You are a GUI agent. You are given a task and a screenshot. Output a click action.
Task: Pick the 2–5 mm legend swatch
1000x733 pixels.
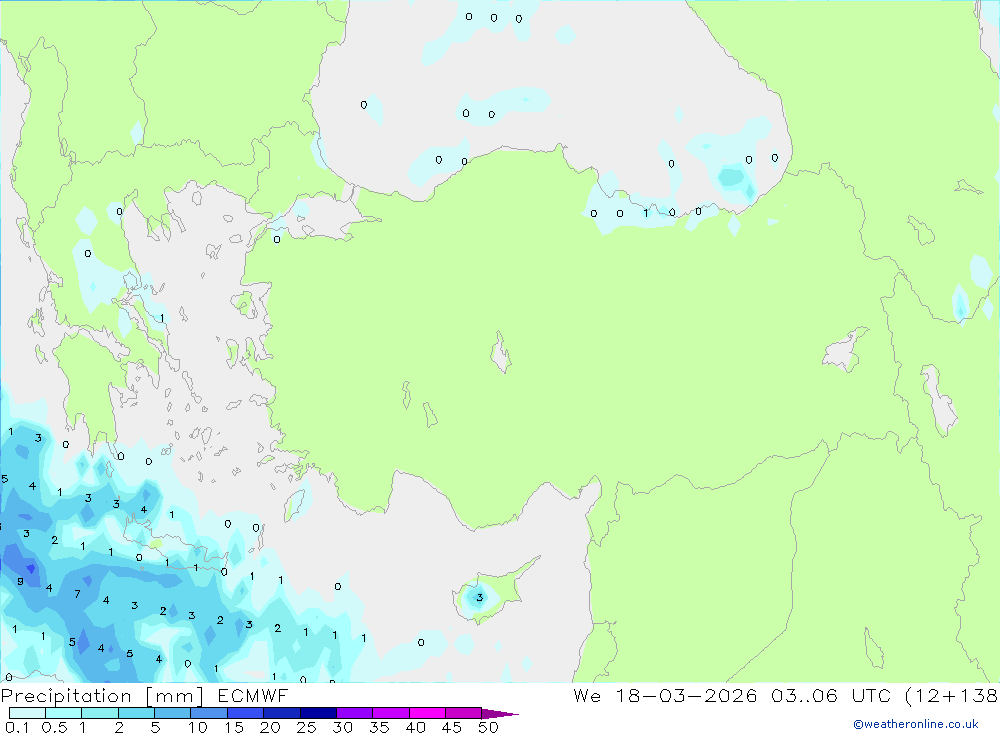click(136, 713)
